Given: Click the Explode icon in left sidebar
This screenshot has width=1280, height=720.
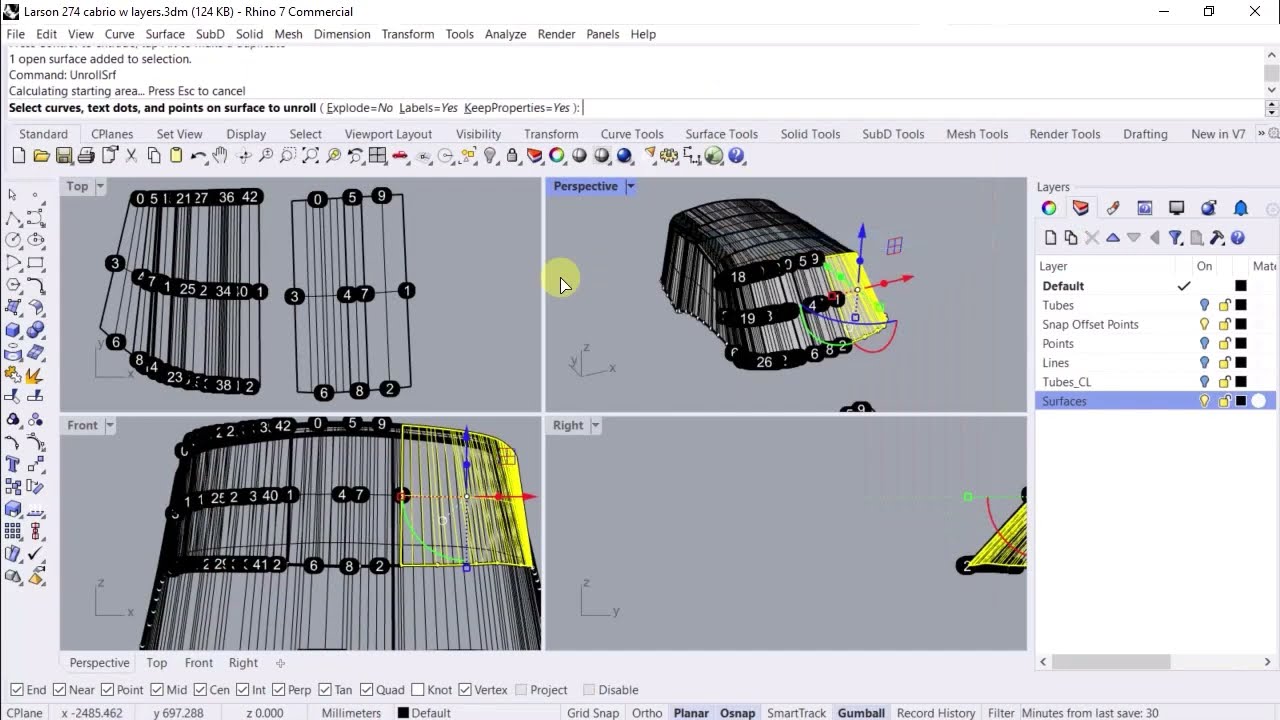Looking at the screenshot, I should [x=35, y=375].
